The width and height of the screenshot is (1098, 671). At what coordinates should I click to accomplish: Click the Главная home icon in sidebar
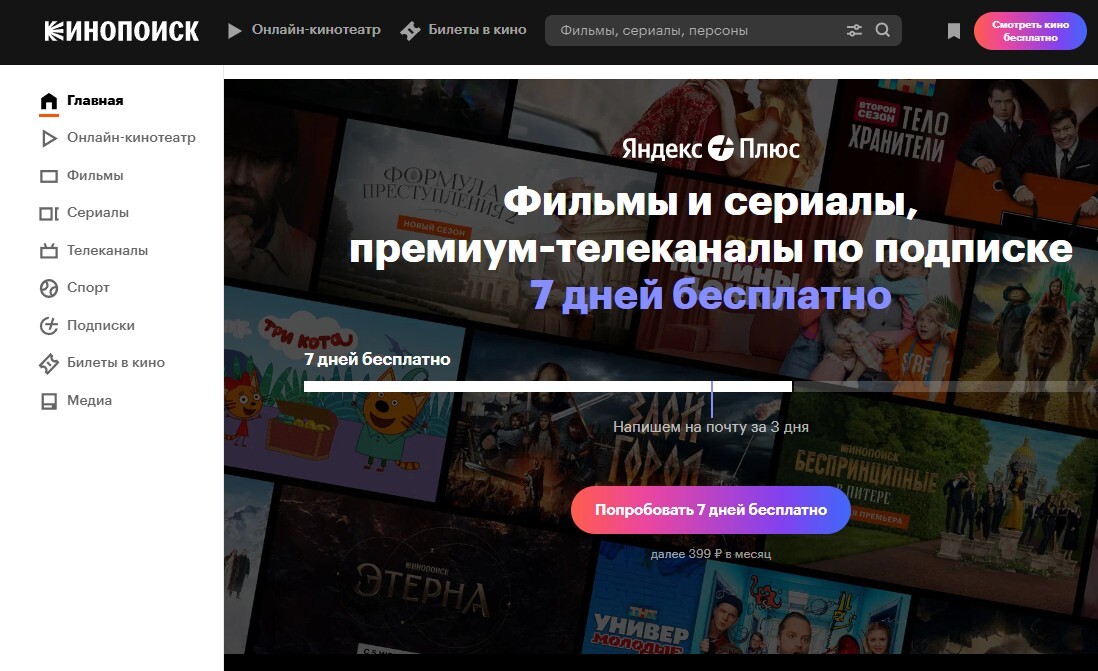[x=48, y=102]
